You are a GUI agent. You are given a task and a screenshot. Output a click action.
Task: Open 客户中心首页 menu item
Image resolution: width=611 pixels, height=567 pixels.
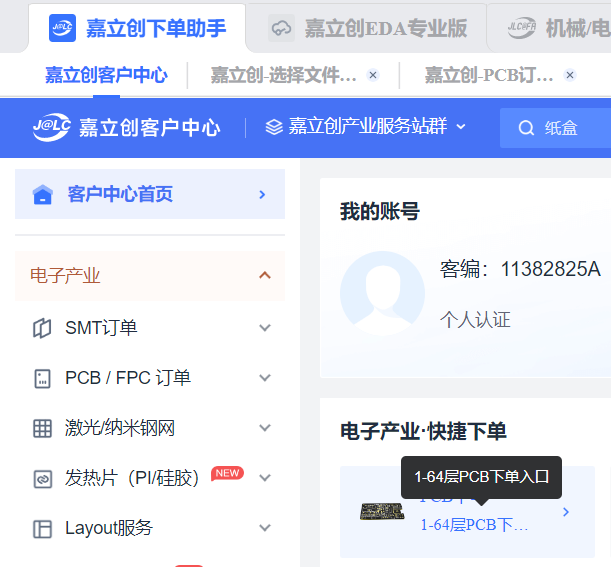click(x=150, y=194)
